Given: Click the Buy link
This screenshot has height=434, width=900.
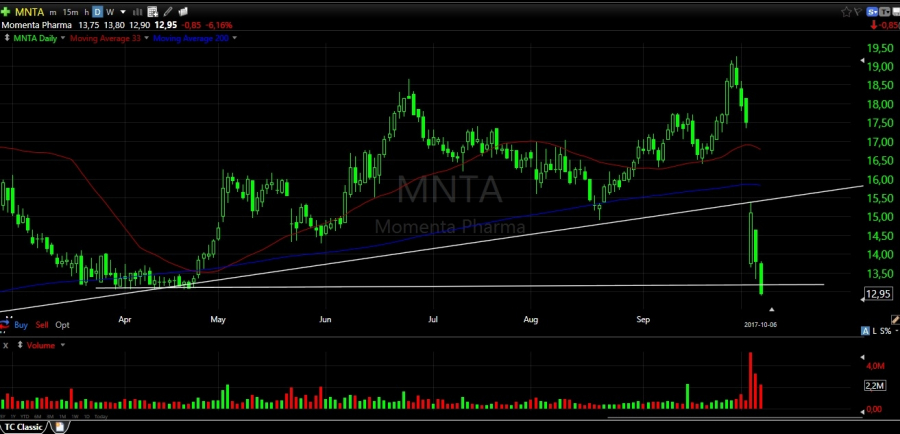Looking at the screenshot, I should pos(21,325).
